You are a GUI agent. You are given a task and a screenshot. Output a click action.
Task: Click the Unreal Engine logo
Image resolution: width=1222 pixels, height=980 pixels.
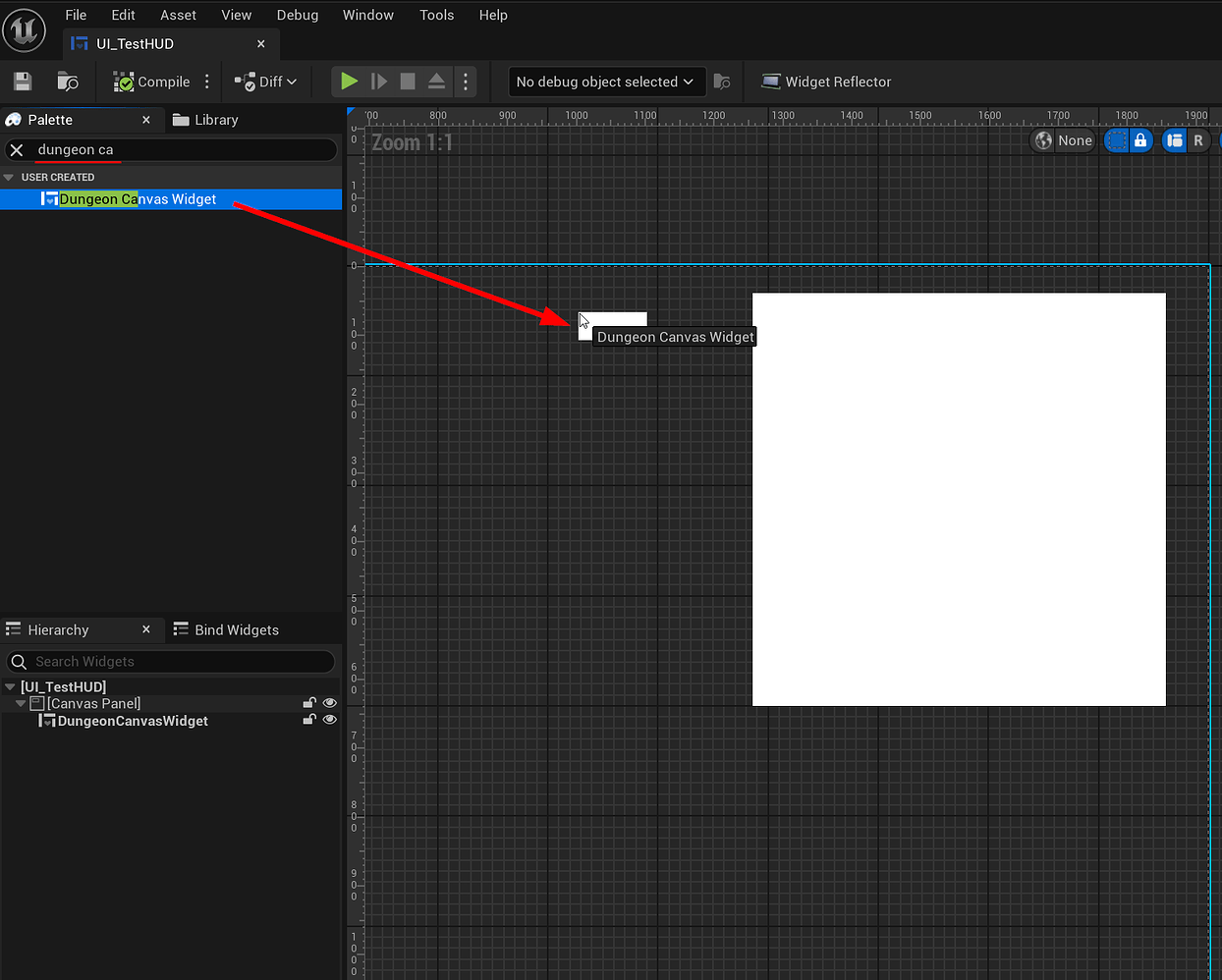(25, 29)
